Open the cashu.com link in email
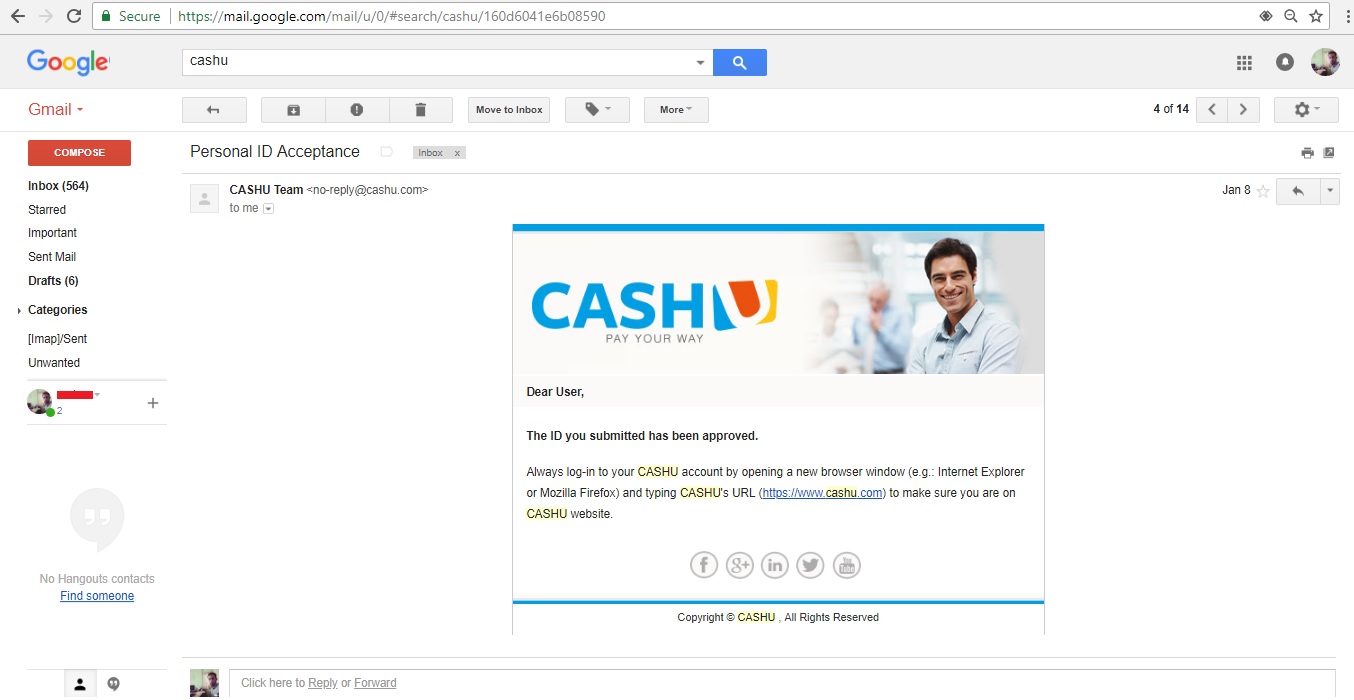Viewport: 1354px width, 700px height. point(823,493)
